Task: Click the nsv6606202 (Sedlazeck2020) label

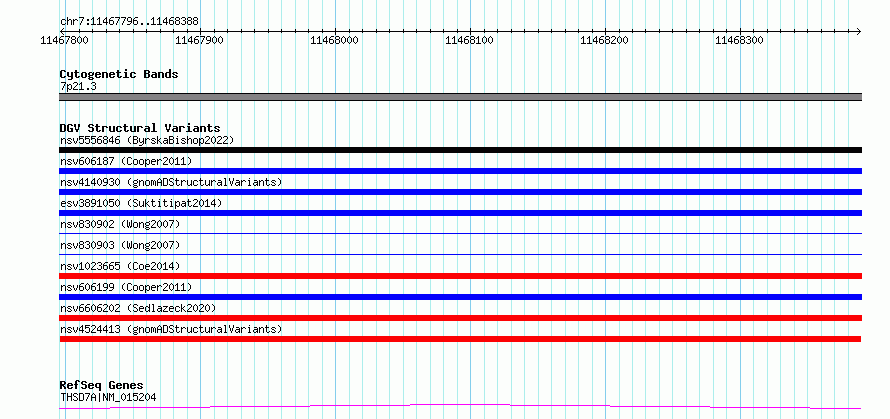Action: tap(138, 308)
